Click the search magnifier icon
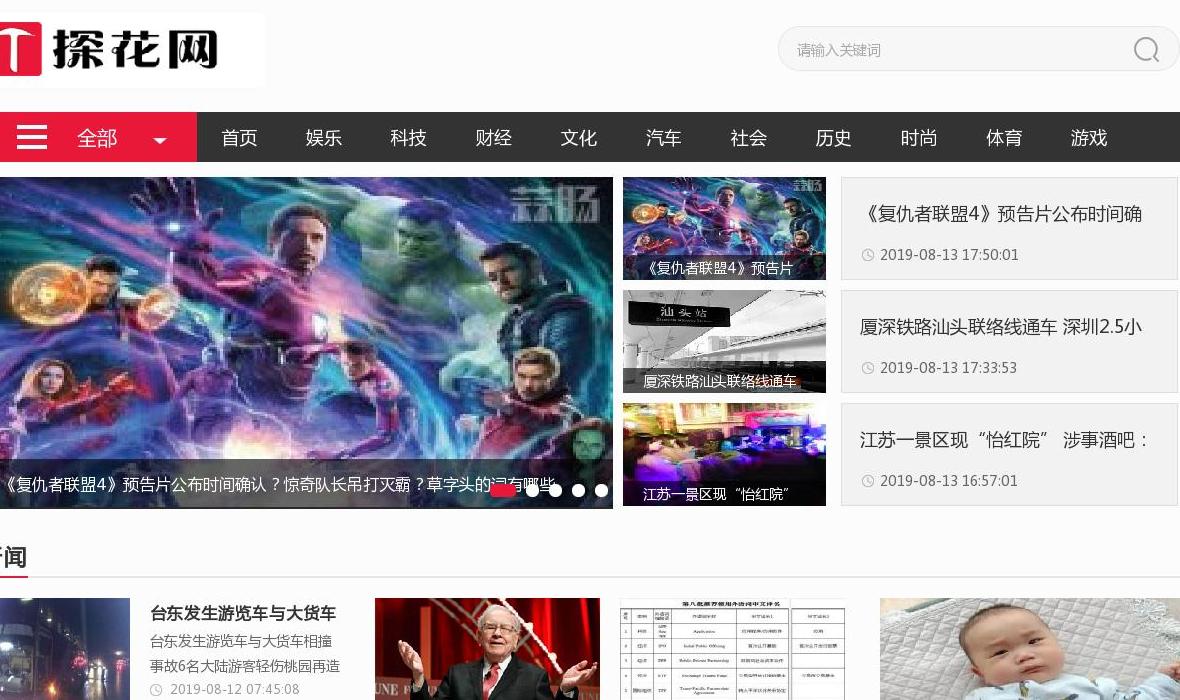The width and height of the screenshot is (1180, 700). (1145, 50)
